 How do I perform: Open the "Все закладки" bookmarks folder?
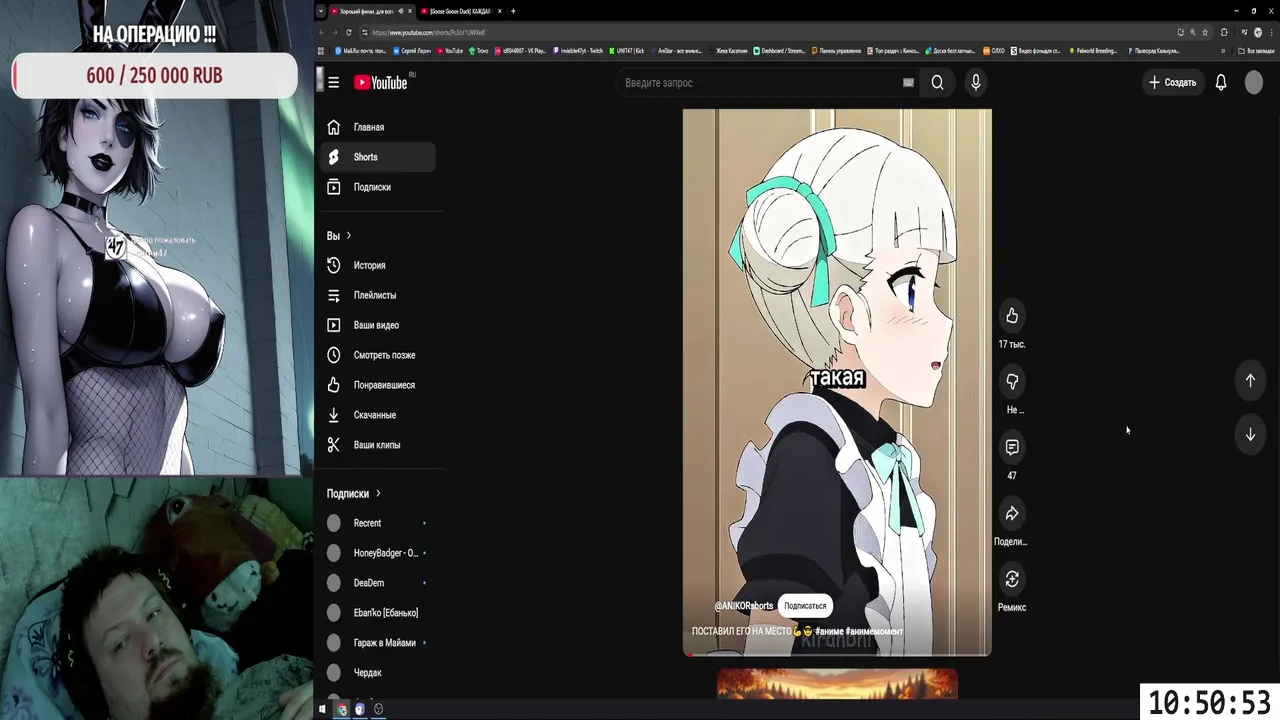(1256, 51)
